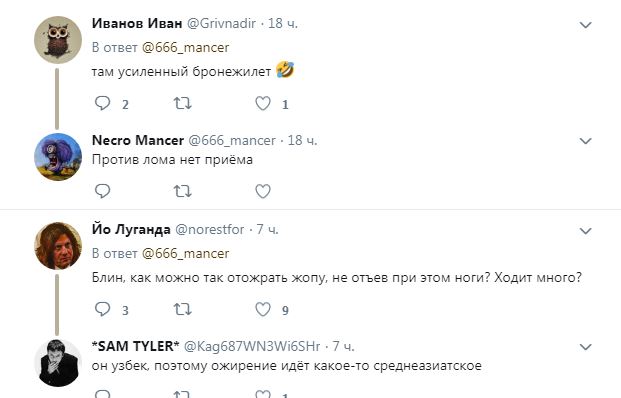Click the @666_mancer mention under Йо Луганда
The width and height of the screenshot is (621, 398).
point(185,254)
